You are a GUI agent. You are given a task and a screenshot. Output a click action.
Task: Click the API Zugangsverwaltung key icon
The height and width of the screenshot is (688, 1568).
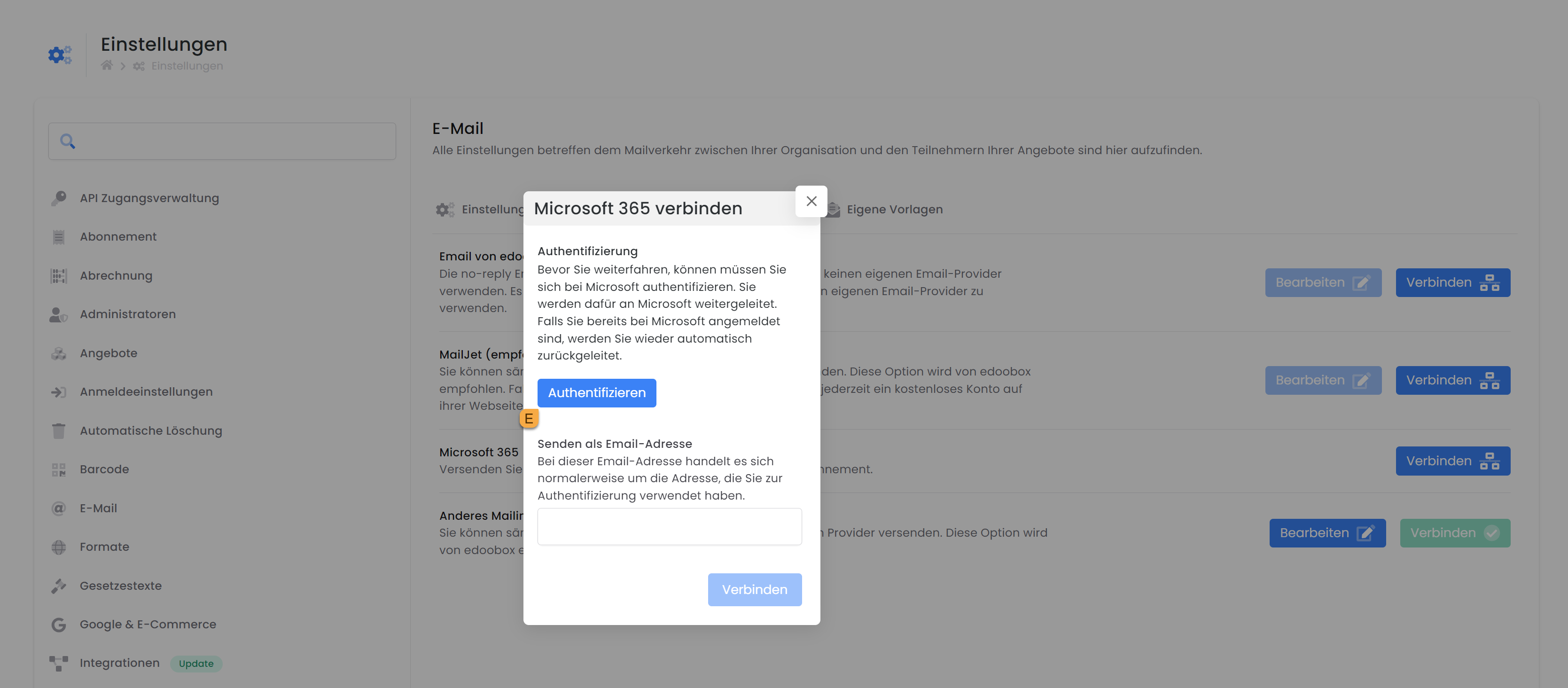tap(58, 198)
